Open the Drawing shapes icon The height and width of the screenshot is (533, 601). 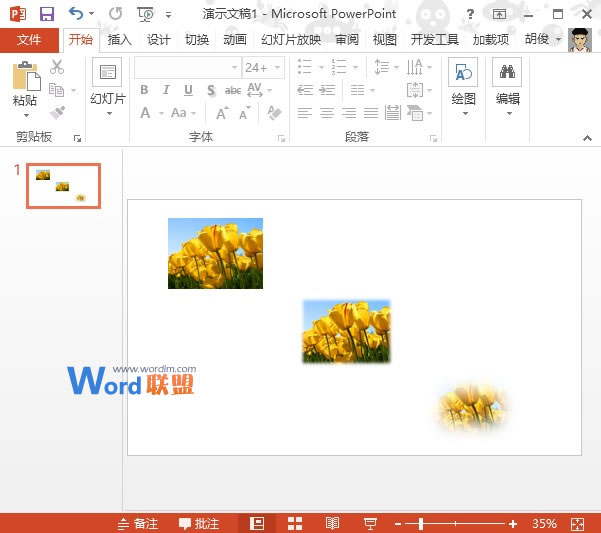coord(463,72)
